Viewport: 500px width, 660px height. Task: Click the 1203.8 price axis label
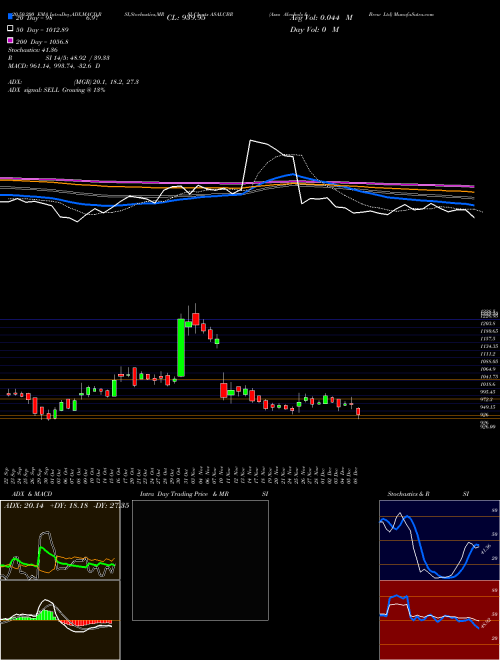click(490, 323)
